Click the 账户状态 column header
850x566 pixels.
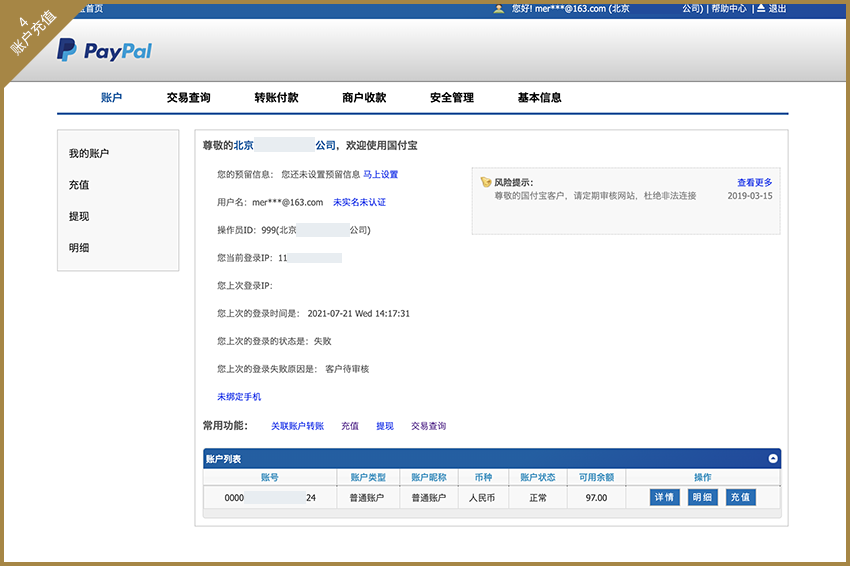(538, 477)
